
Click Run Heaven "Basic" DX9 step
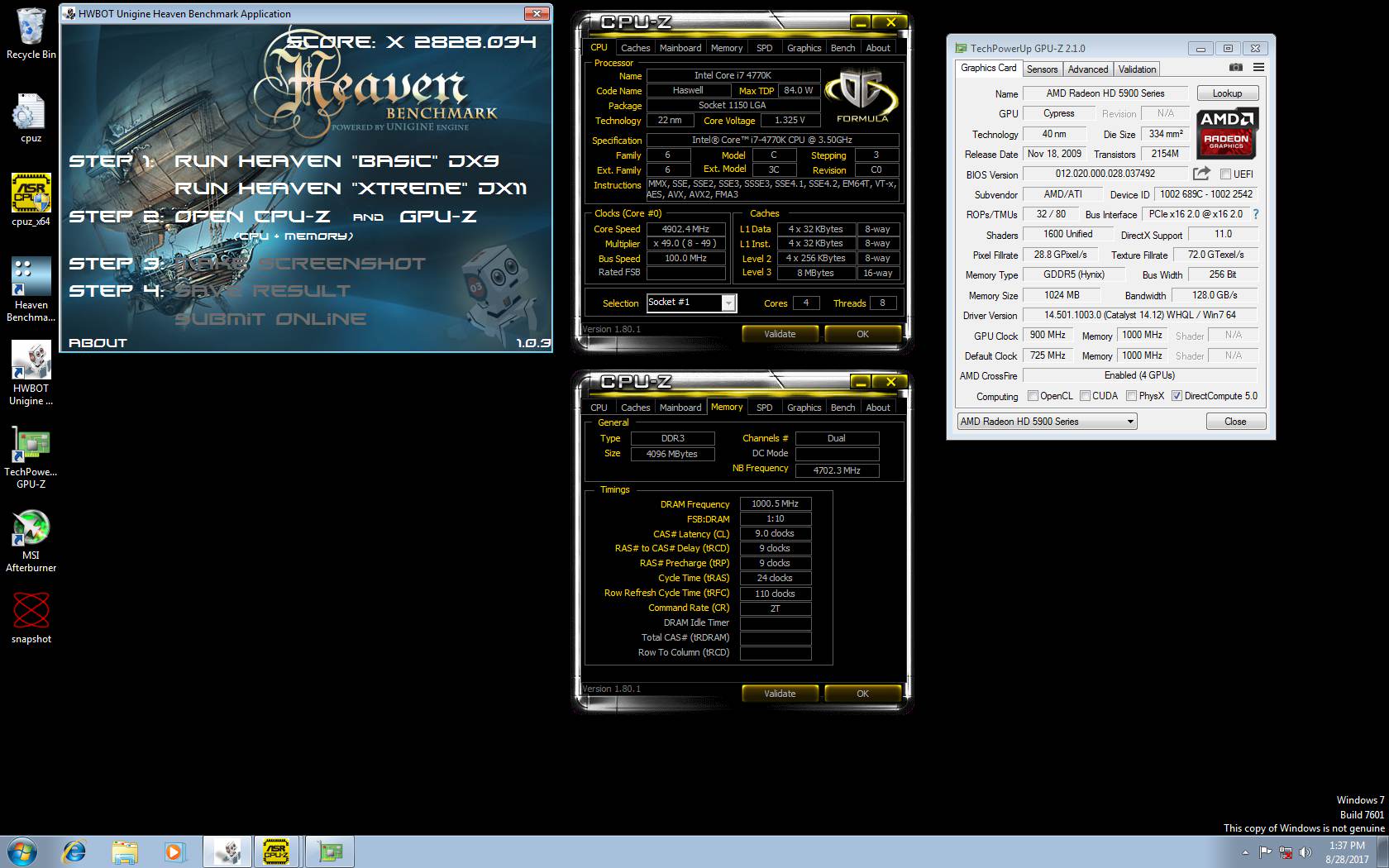(337, 161)
